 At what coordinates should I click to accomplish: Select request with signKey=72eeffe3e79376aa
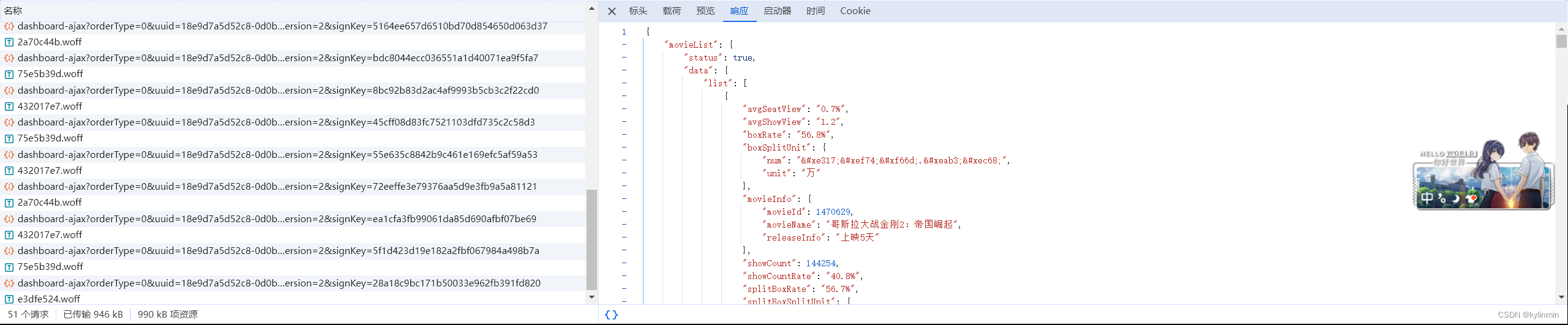click(293, 187)
